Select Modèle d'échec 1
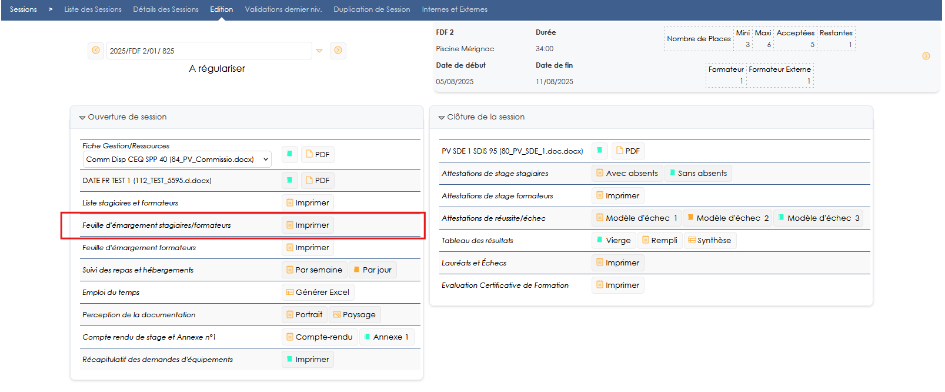This screenshot has width=945, height=392. (636, 218)
